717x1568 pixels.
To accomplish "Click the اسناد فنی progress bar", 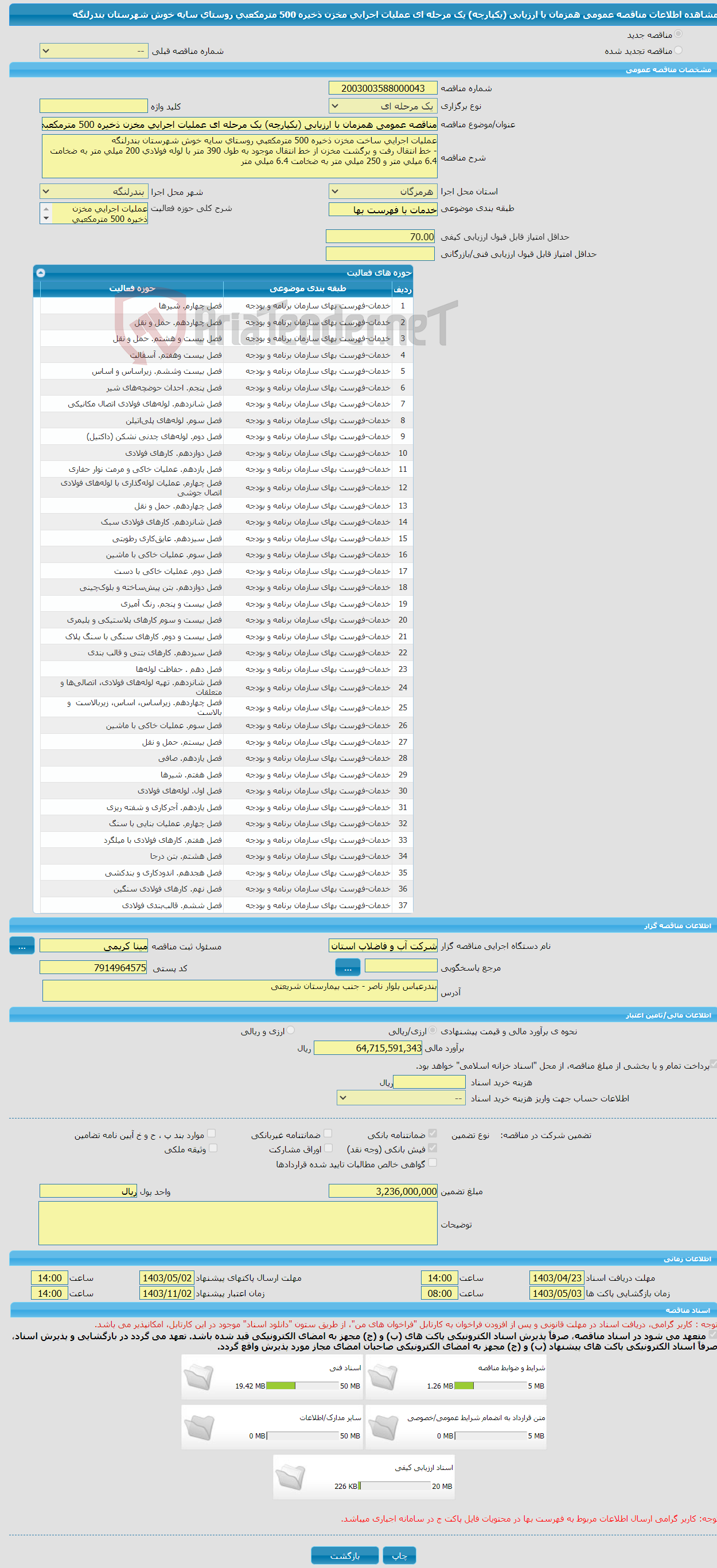I will [x=302, y=1386].
